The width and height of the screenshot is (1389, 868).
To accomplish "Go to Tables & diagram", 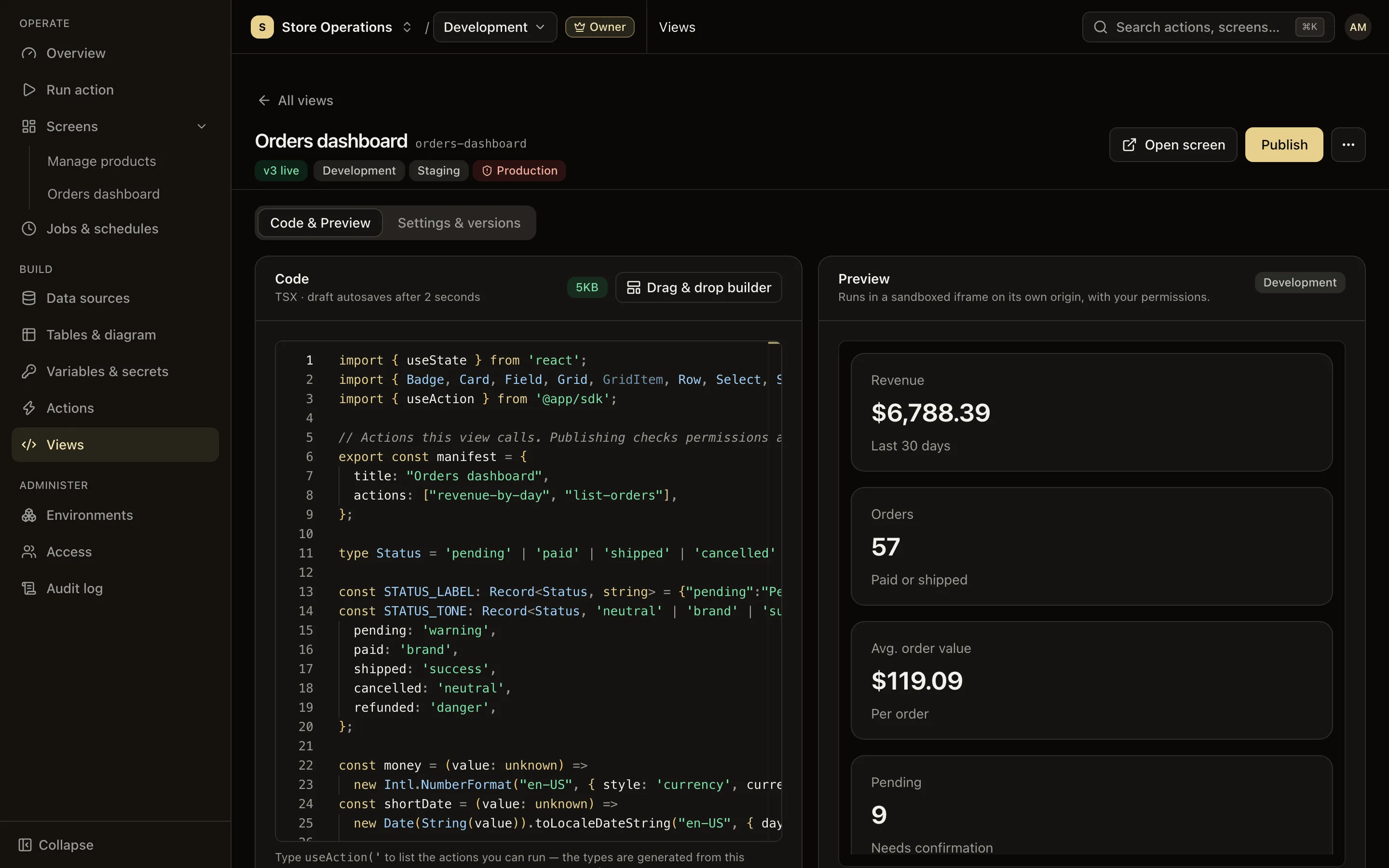I will (x=115, y=335).
